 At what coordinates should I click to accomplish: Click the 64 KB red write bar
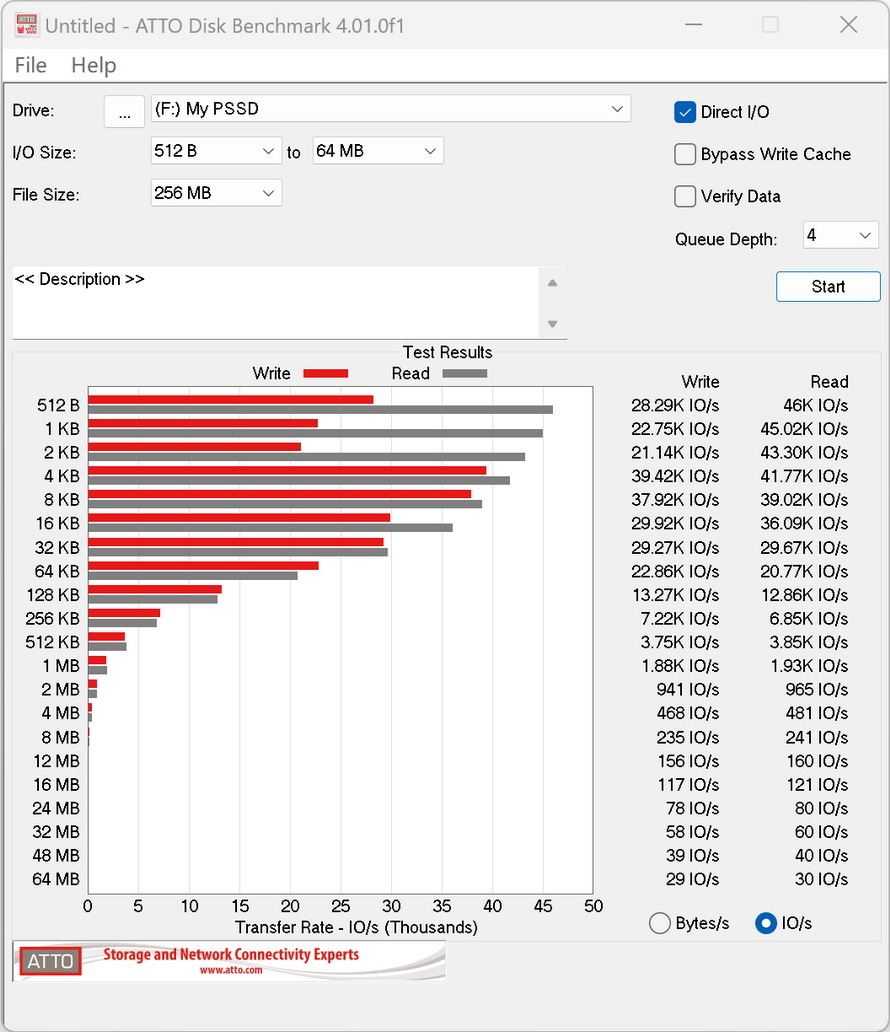tap(203, 565)
